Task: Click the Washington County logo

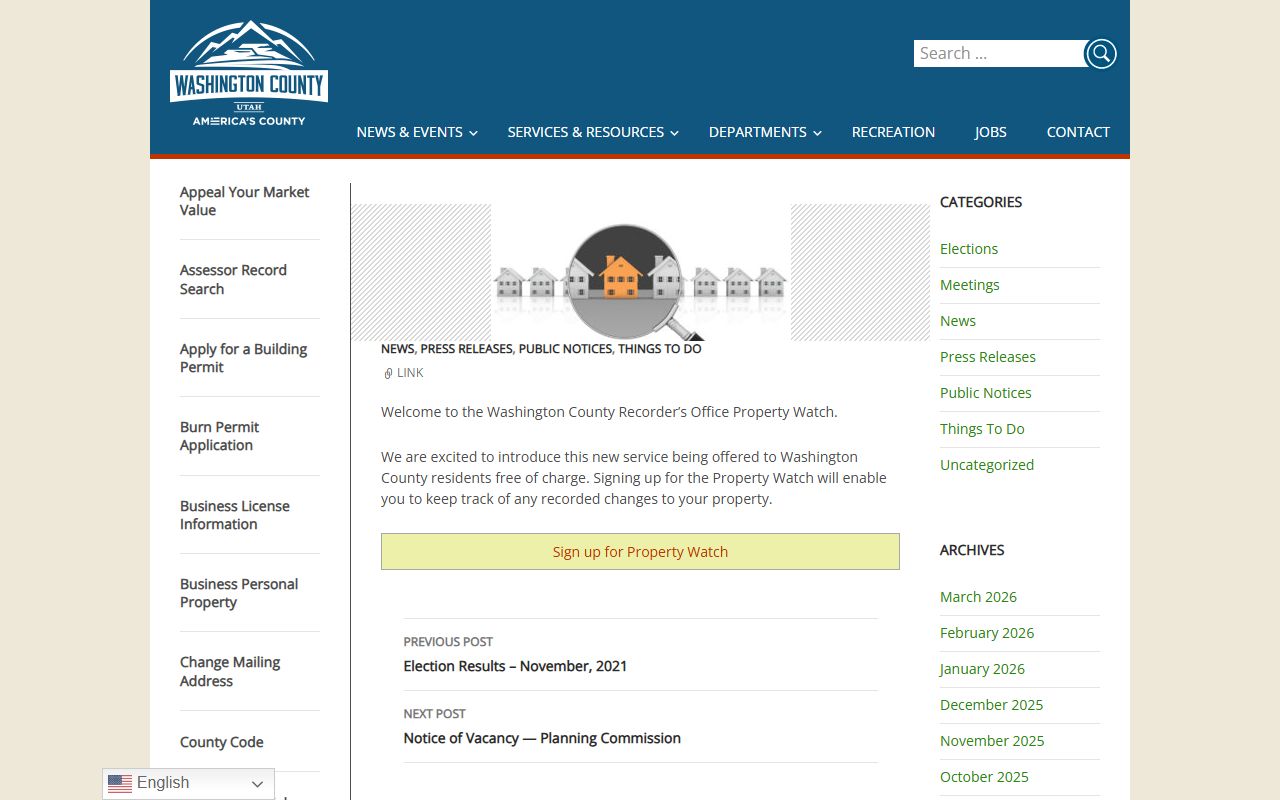Action: tap(249, 73)
